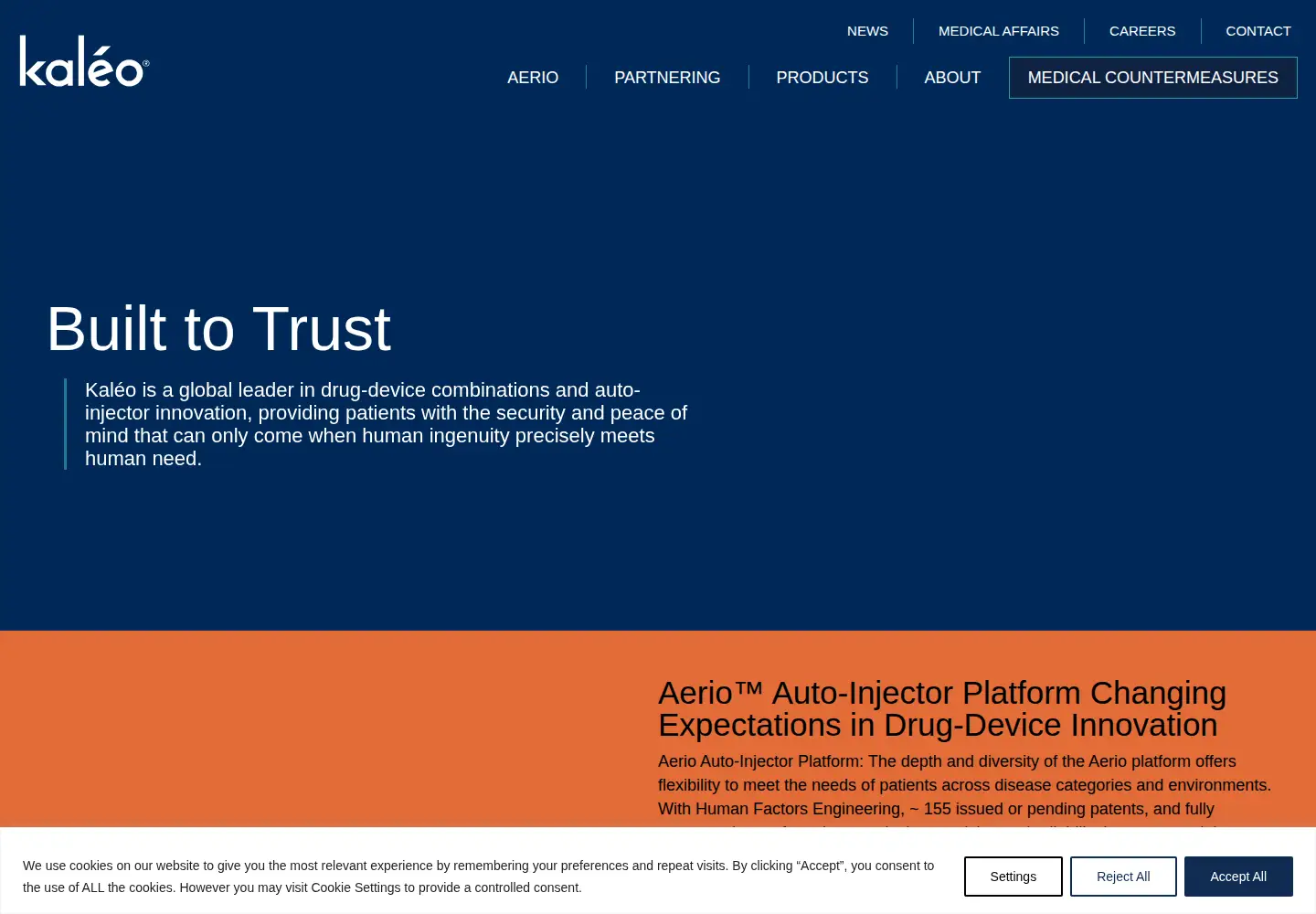Open the Partnering menu
The image size is (1316, 914).
click(x=667, y=78)
